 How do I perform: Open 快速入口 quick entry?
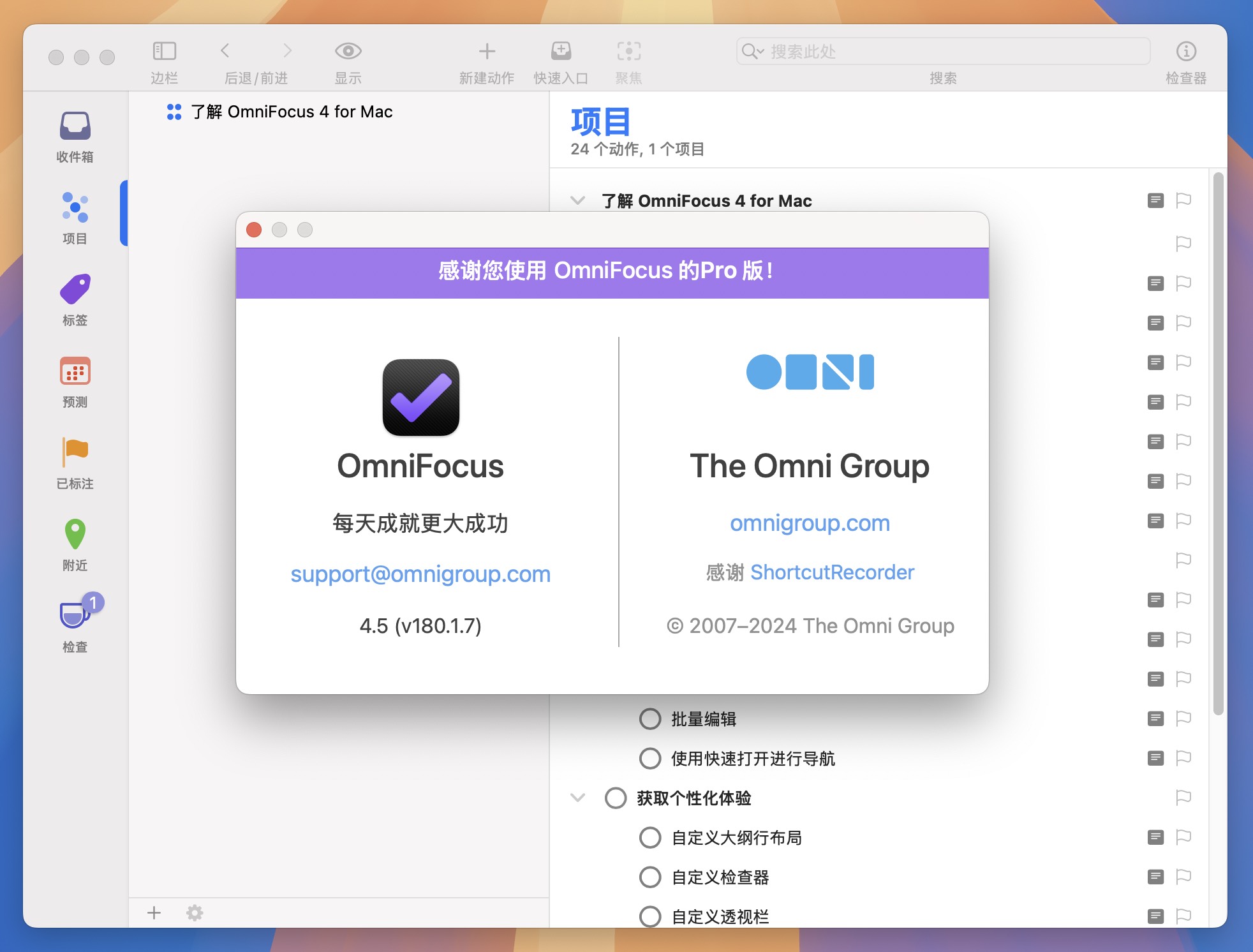point(561,51)
